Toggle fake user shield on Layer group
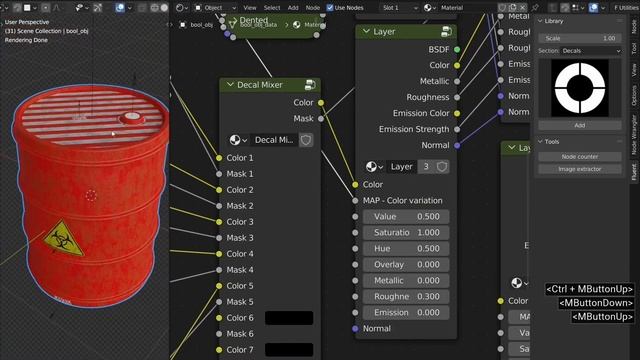 pyautogui.click(x=442, y=167)
